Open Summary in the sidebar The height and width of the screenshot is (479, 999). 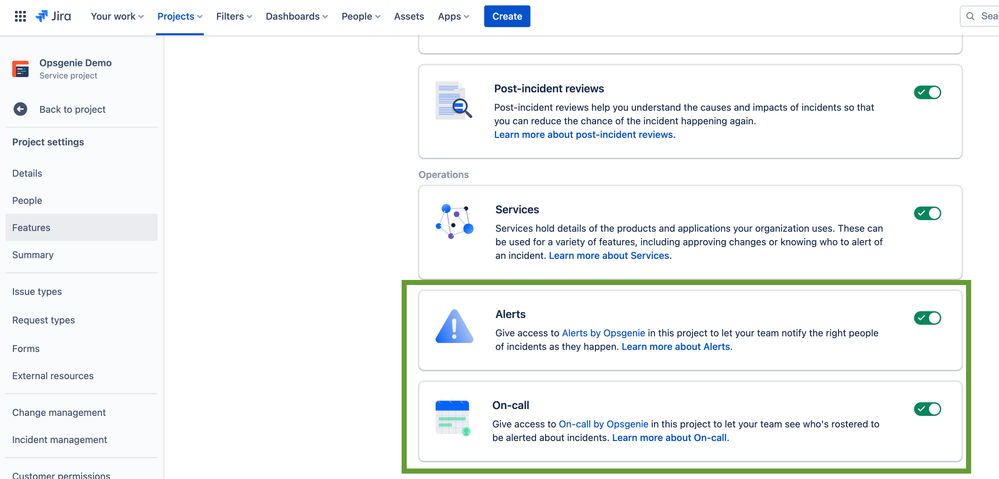click(82, 255)
